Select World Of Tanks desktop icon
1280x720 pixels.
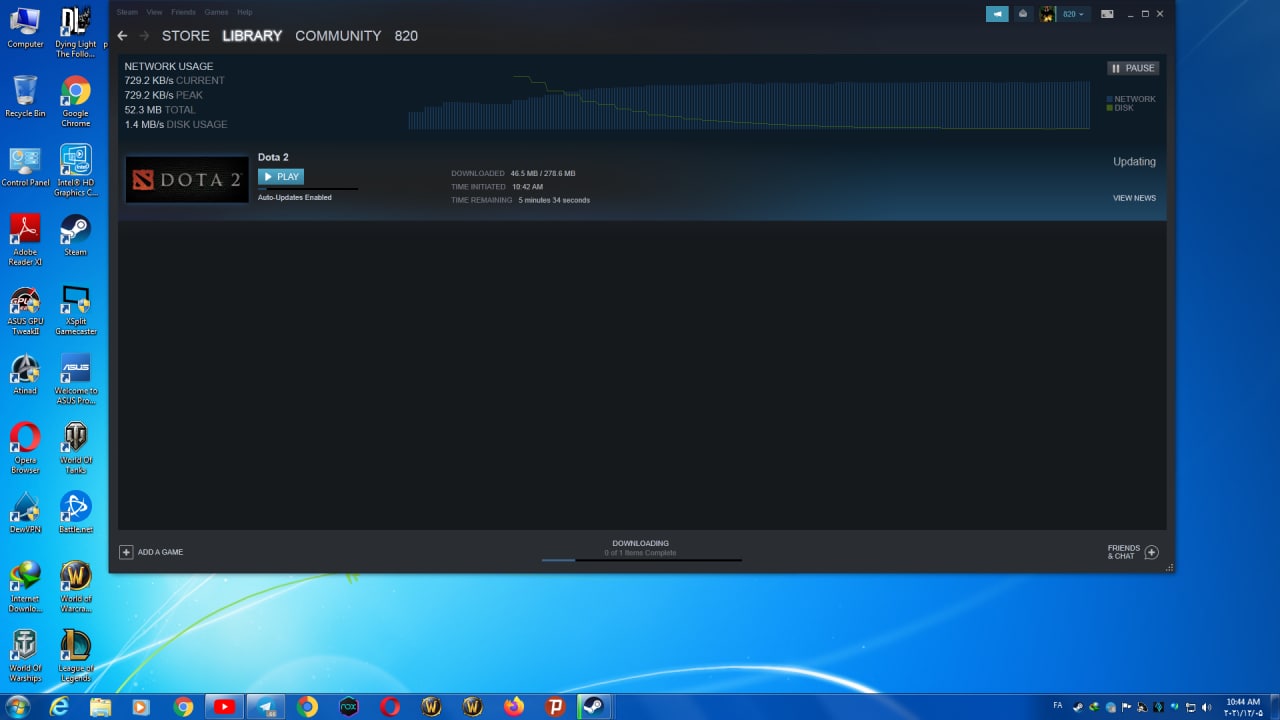point(76,448)
